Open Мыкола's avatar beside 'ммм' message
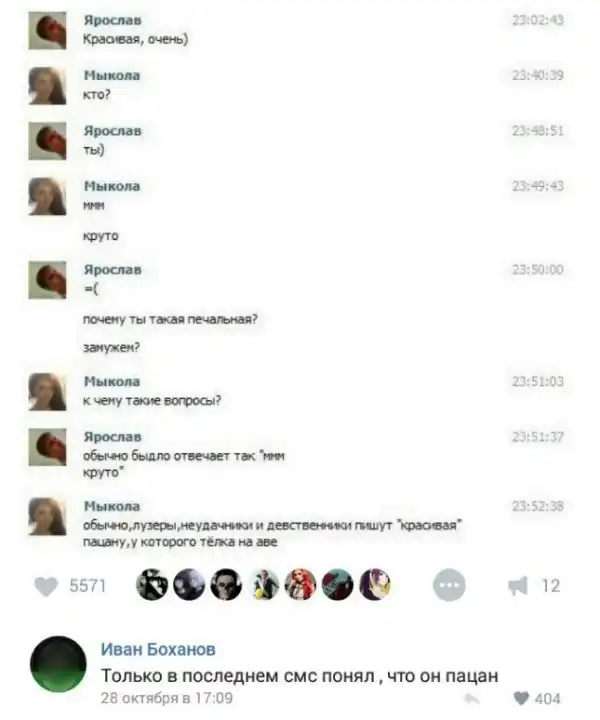 (47, 197)
